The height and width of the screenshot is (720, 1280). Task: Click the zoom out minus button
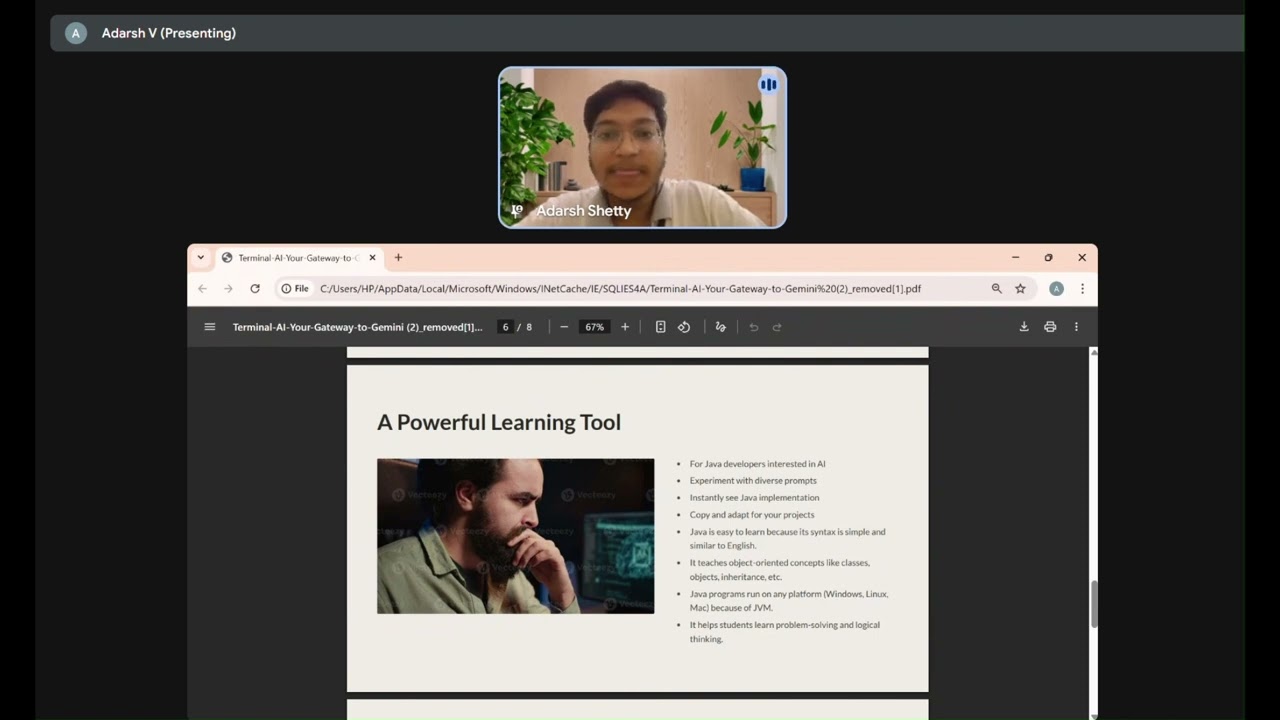pos(564,327)
